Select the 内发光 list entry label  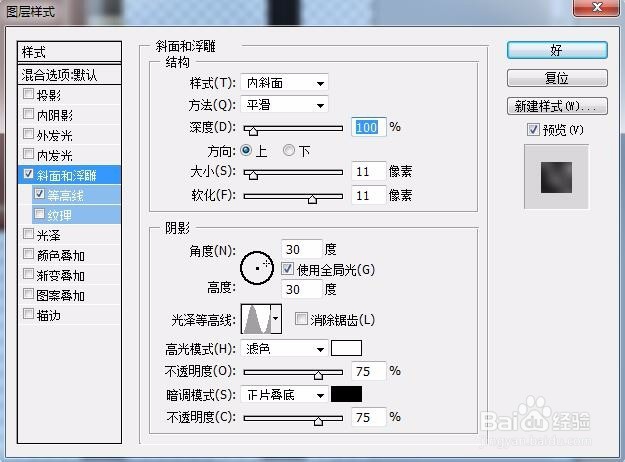[x=55, y=155]
